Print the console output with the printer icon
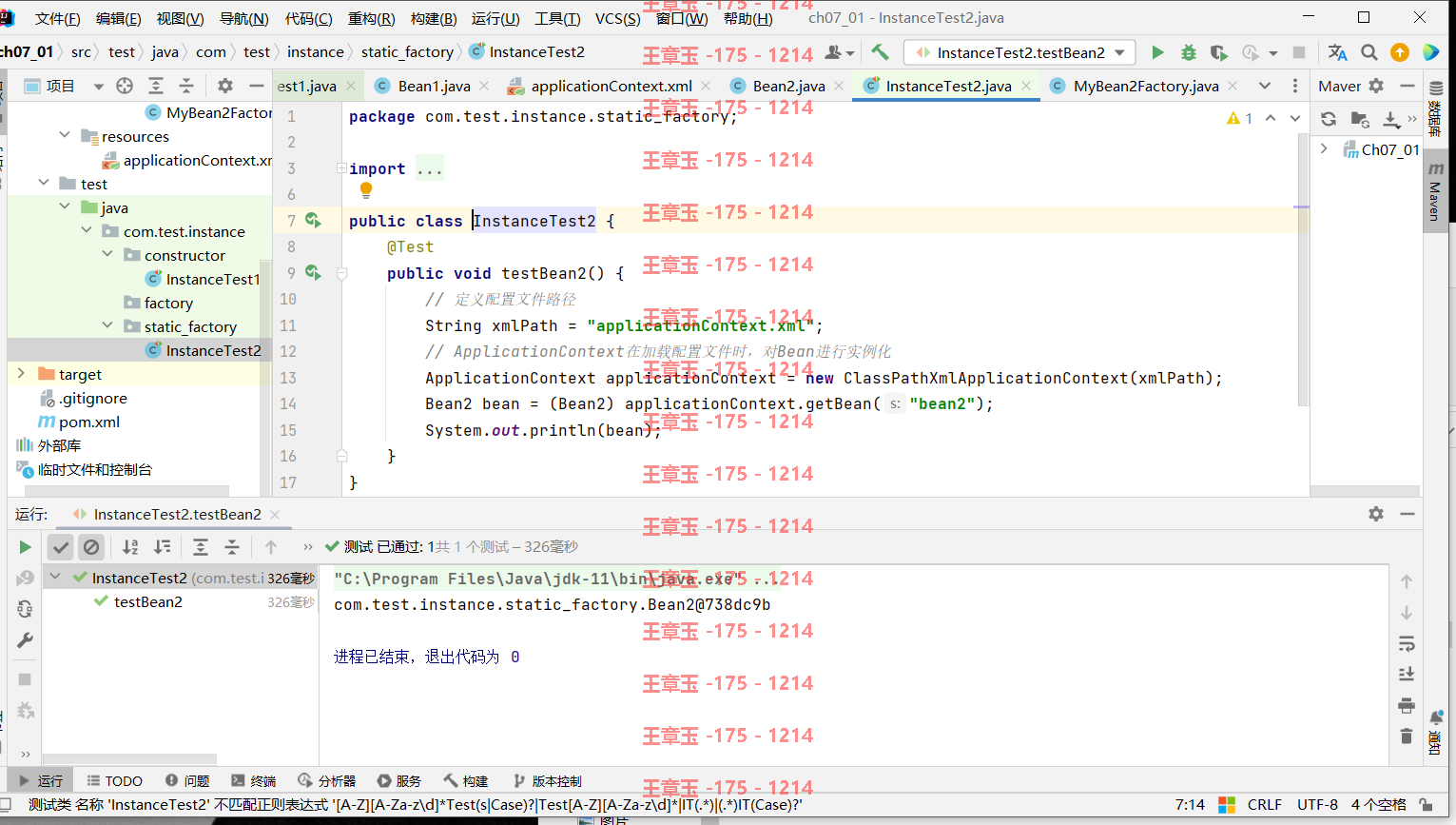The width and height of the screenshot is (1456, 825). pos(1407,705)
